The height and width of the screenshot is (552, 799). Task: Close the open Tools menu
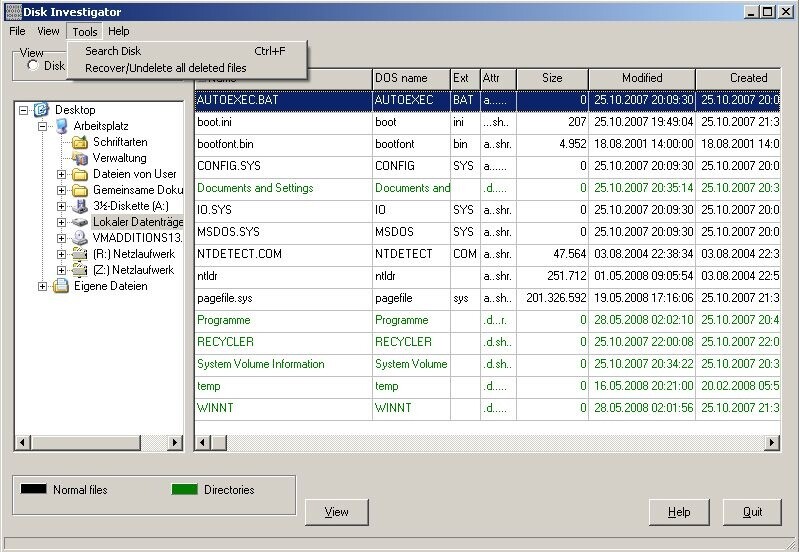coord(85,32)
